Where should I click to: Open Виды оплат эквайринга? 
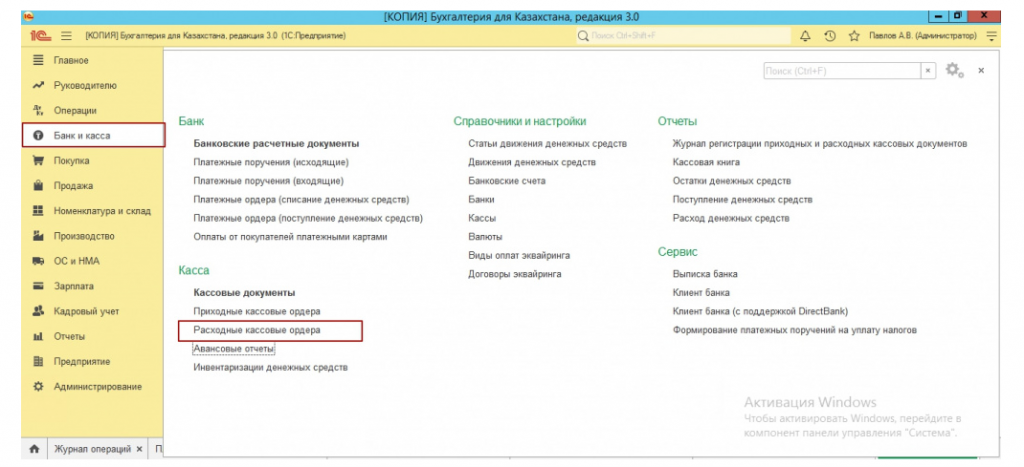pyautogui.click(x=519, y=255)
